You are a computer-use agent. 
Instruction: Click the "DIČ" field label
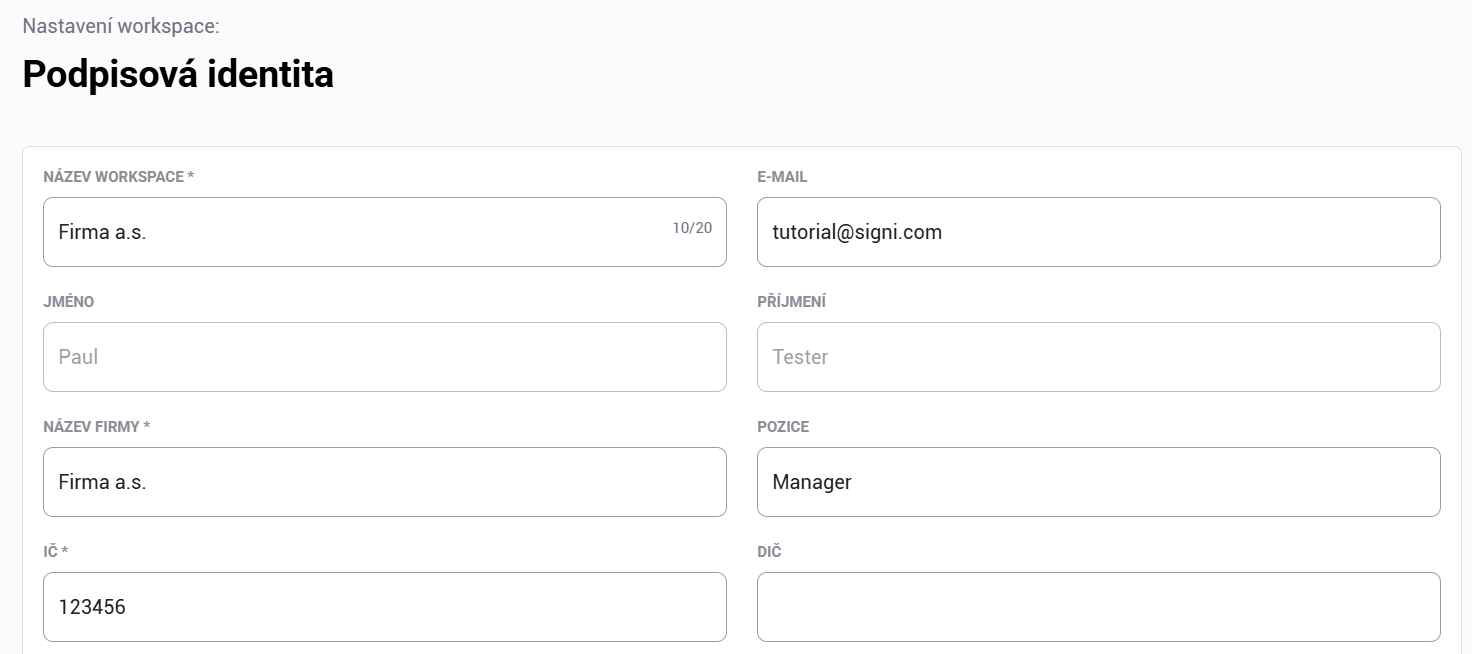pos(769,552)
